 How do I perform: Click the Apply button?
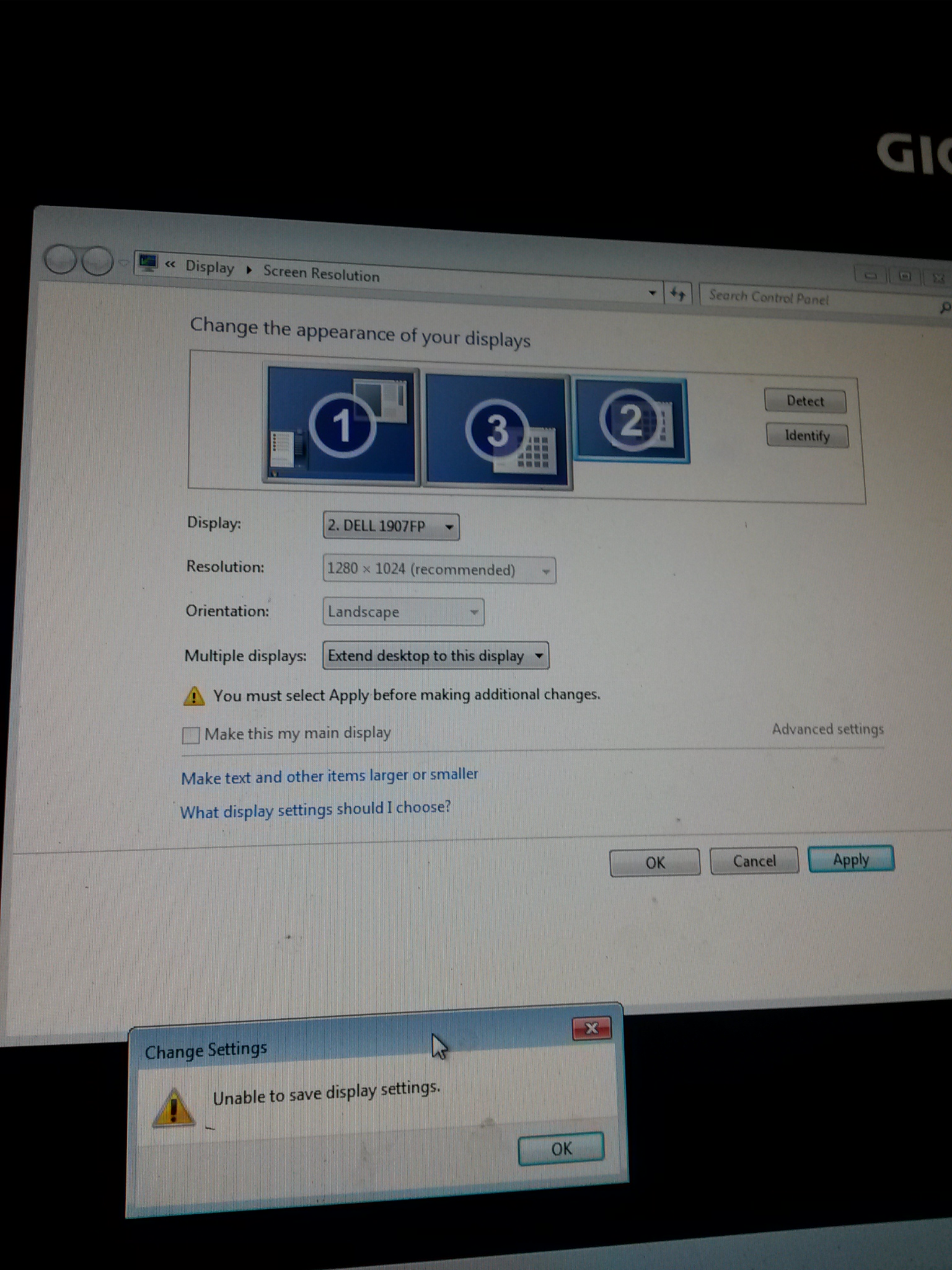tap(850, 859)
